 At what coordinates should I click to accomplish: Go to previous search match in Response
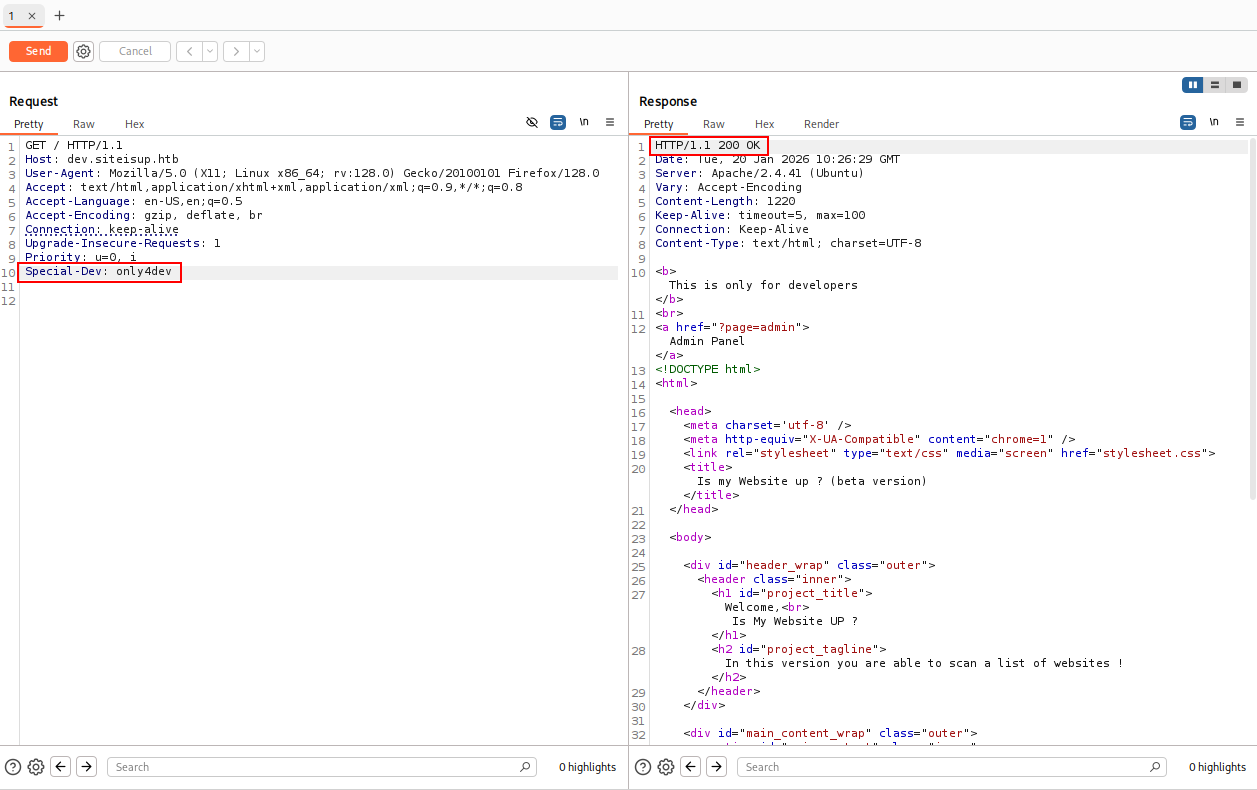(691, 767)
